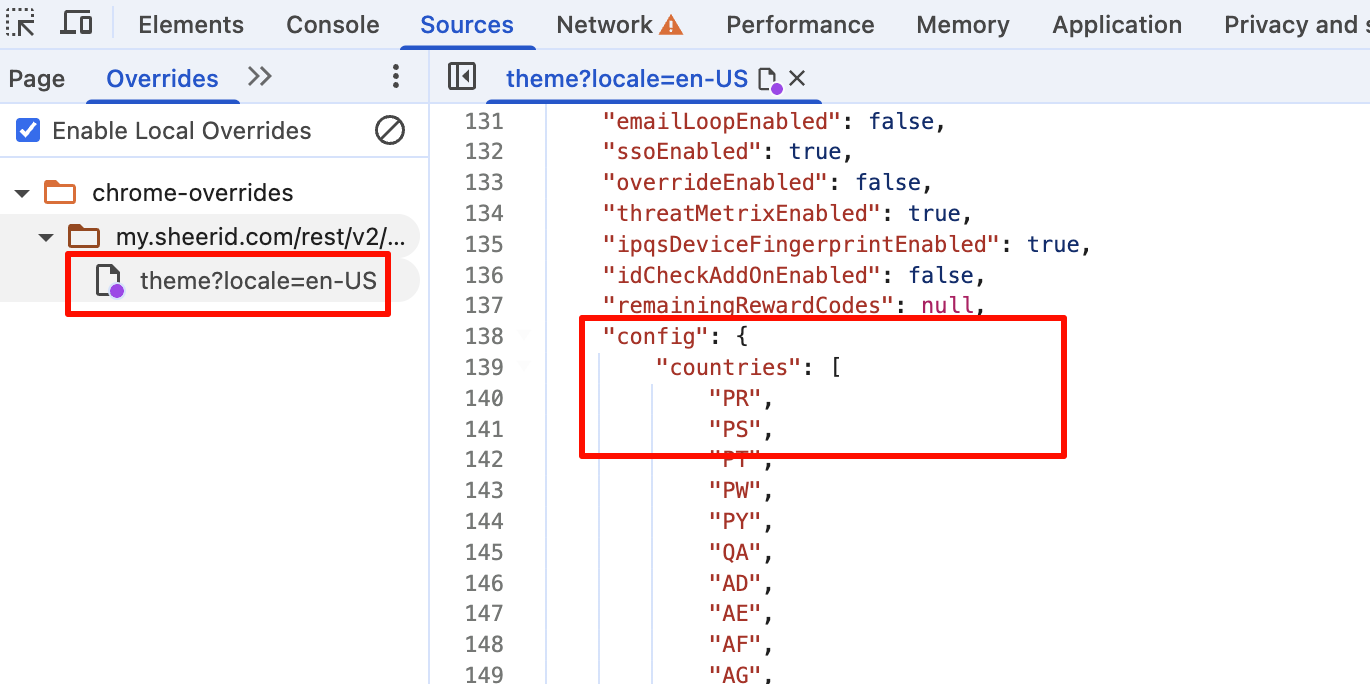Switch to the Page navigator tab
The width and height of the screenshot is (1370, 684).
point(37,78)
